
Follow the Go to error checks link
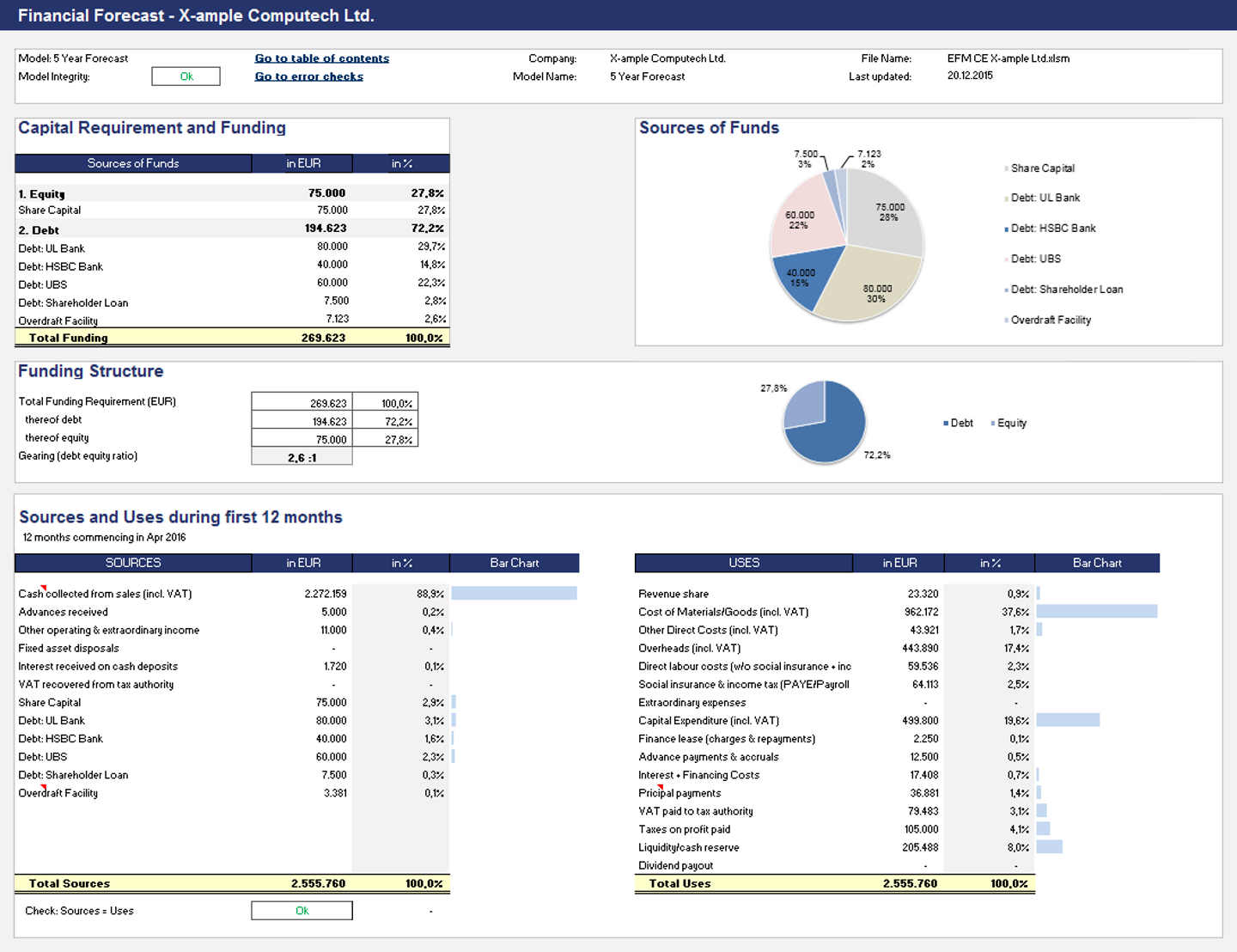point(308,76)
